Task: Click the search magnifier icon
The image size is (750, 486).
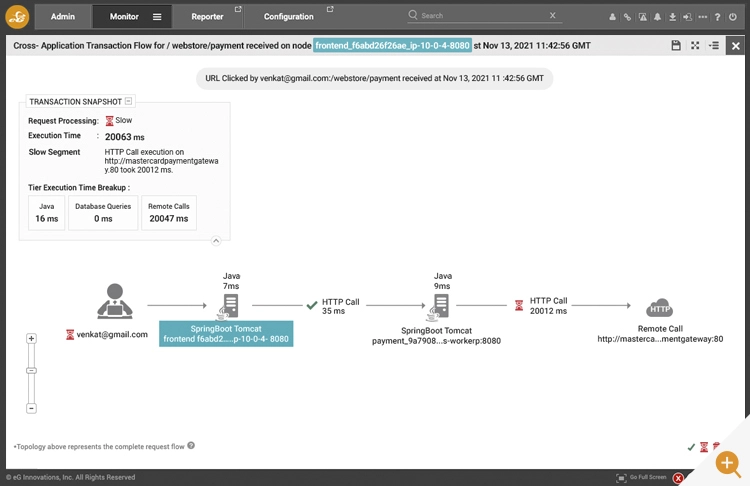Action: coord(413,15)
